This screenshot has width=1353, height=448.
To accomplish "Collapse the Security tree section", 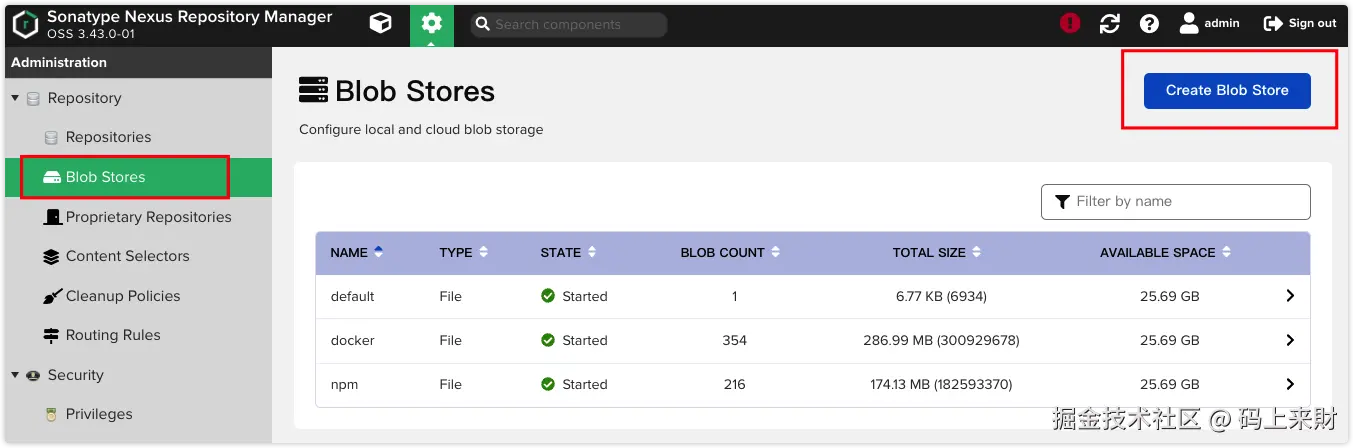I will [15, 375].
